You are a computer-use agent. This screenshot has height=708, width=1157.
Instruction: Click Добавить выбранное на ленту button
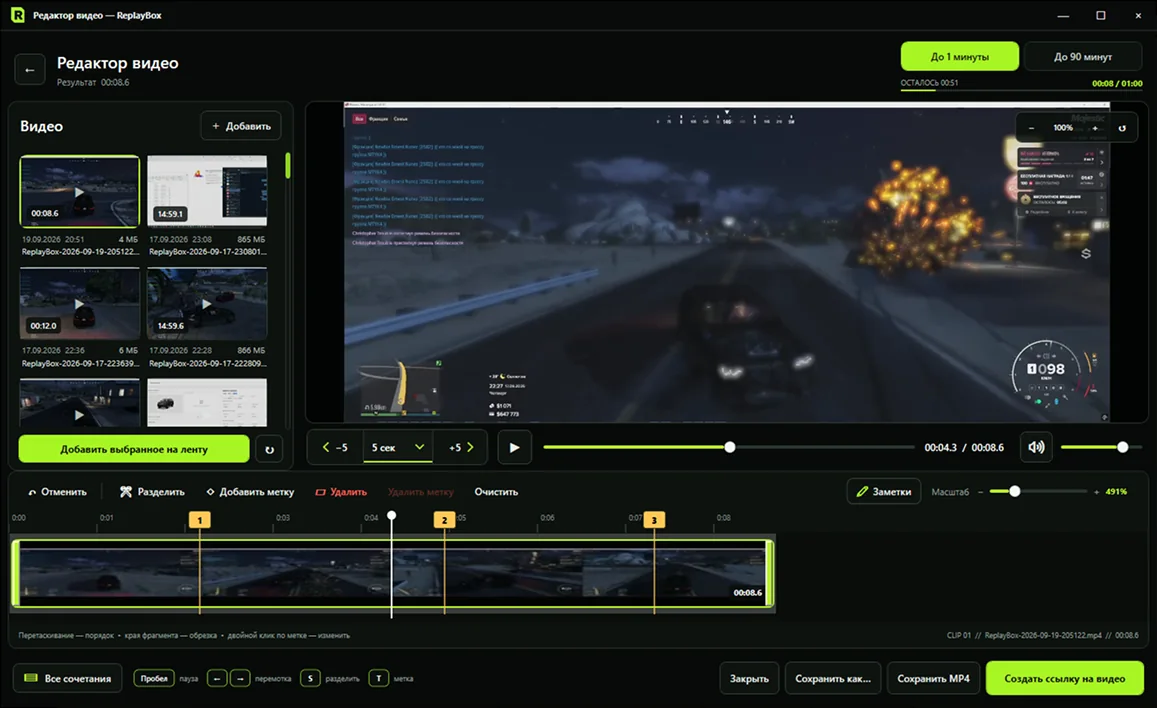134,449
